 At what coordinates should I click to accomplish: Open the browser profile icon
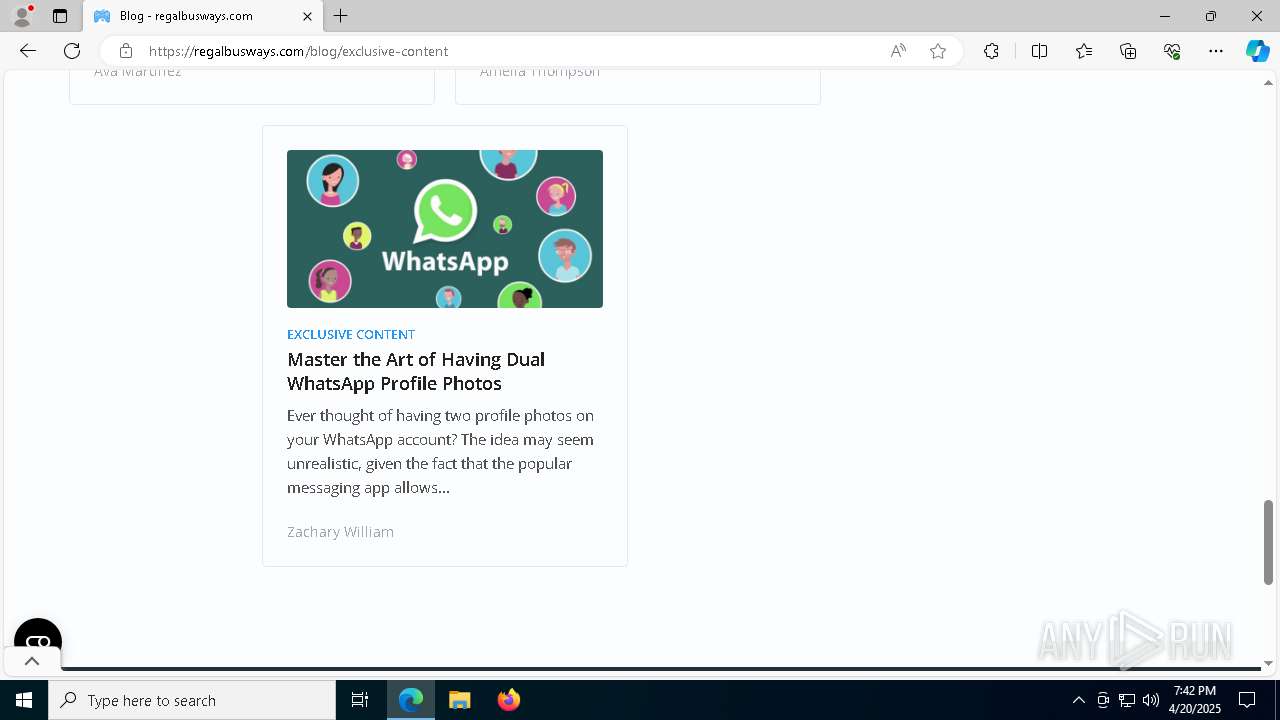(x=22, y=16)
